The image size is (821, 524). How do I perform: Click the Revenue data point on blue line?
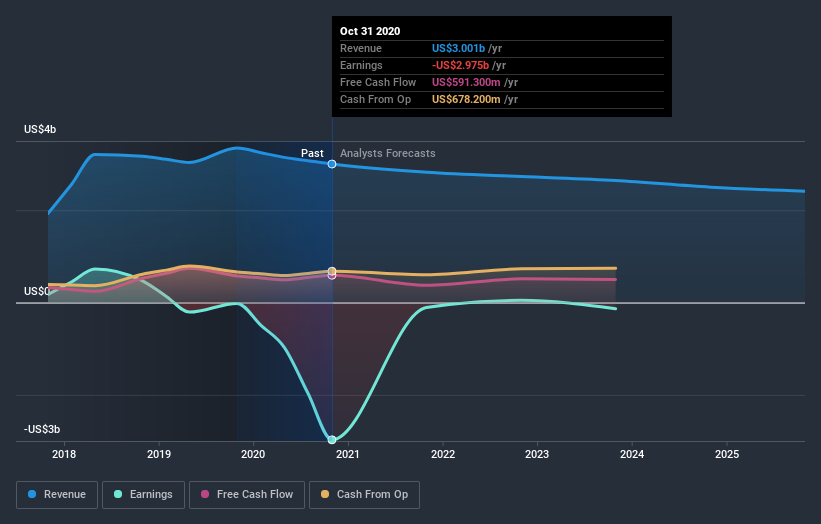tap(332, 164)
